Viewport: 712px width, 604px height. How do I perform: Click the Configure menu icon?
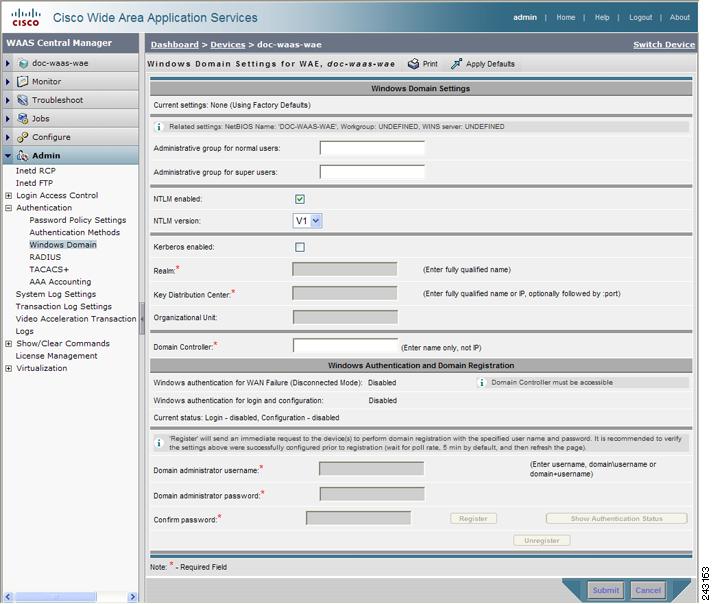click(22, 137)
